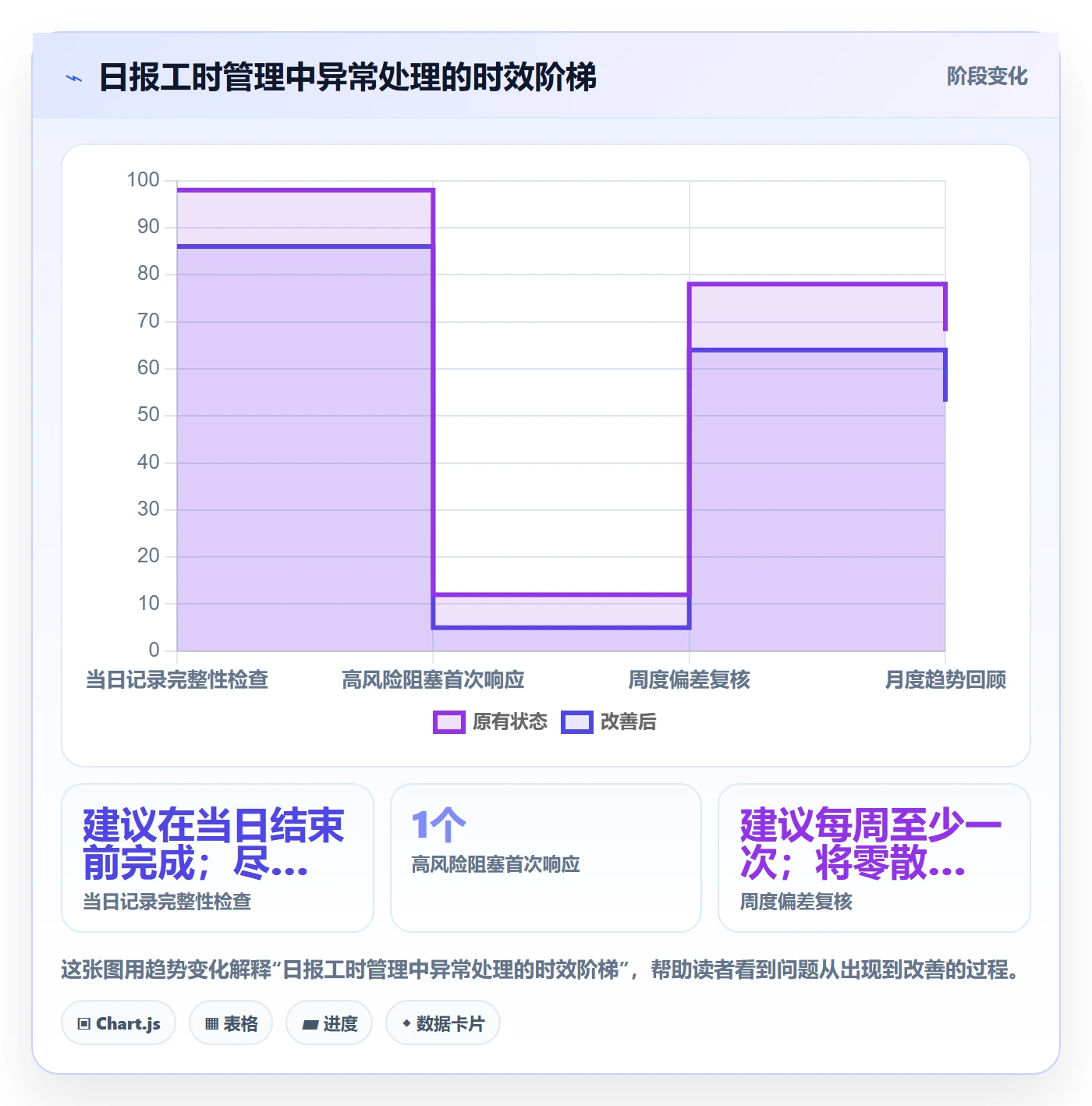Open the card reading 建议每周至少一次

(874, 858)
